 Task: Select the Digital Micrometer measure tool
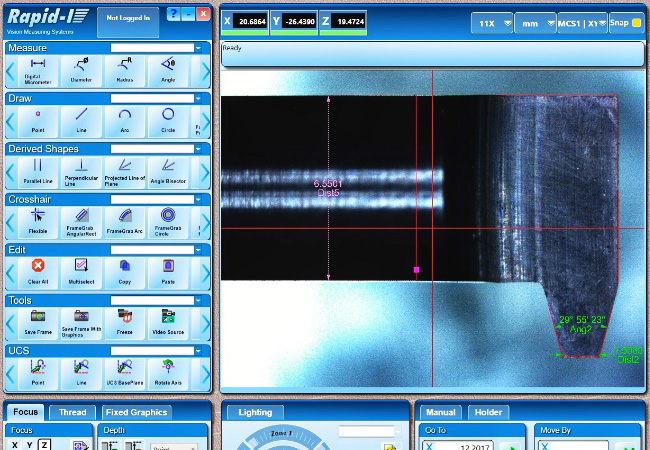tap(38, 70)
